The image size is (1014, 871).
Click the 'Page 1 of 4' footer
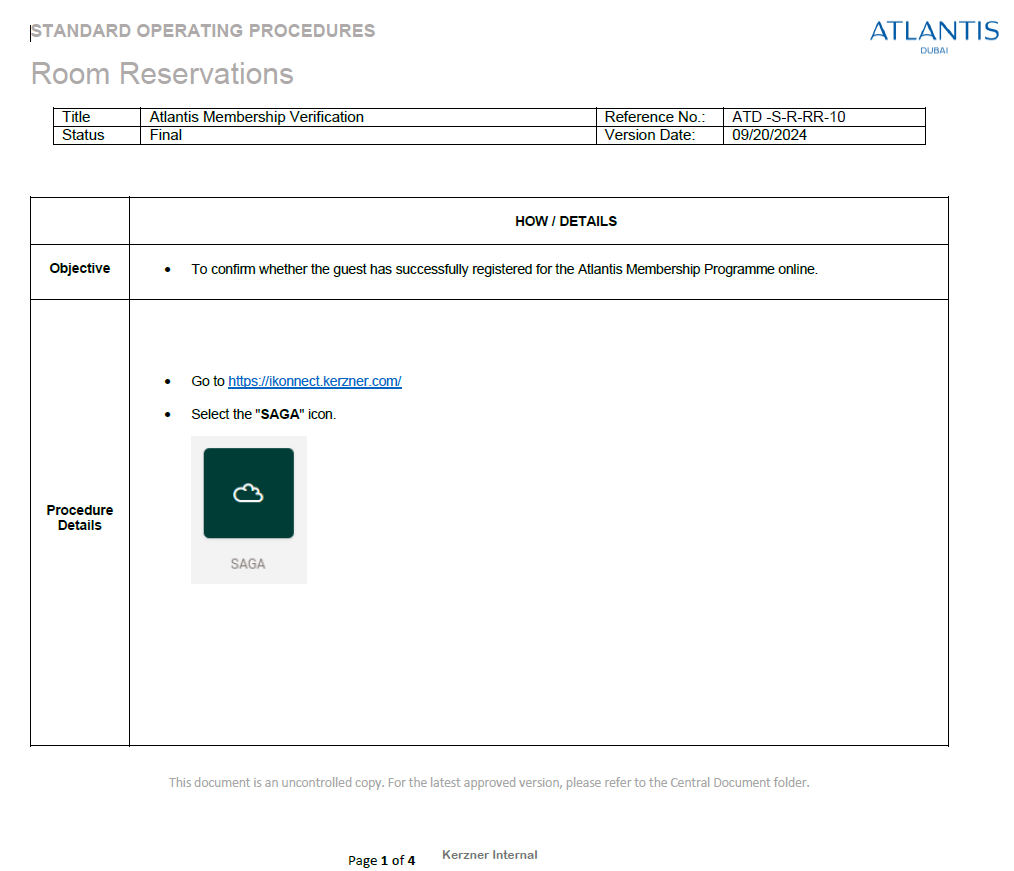coord(382,861)
